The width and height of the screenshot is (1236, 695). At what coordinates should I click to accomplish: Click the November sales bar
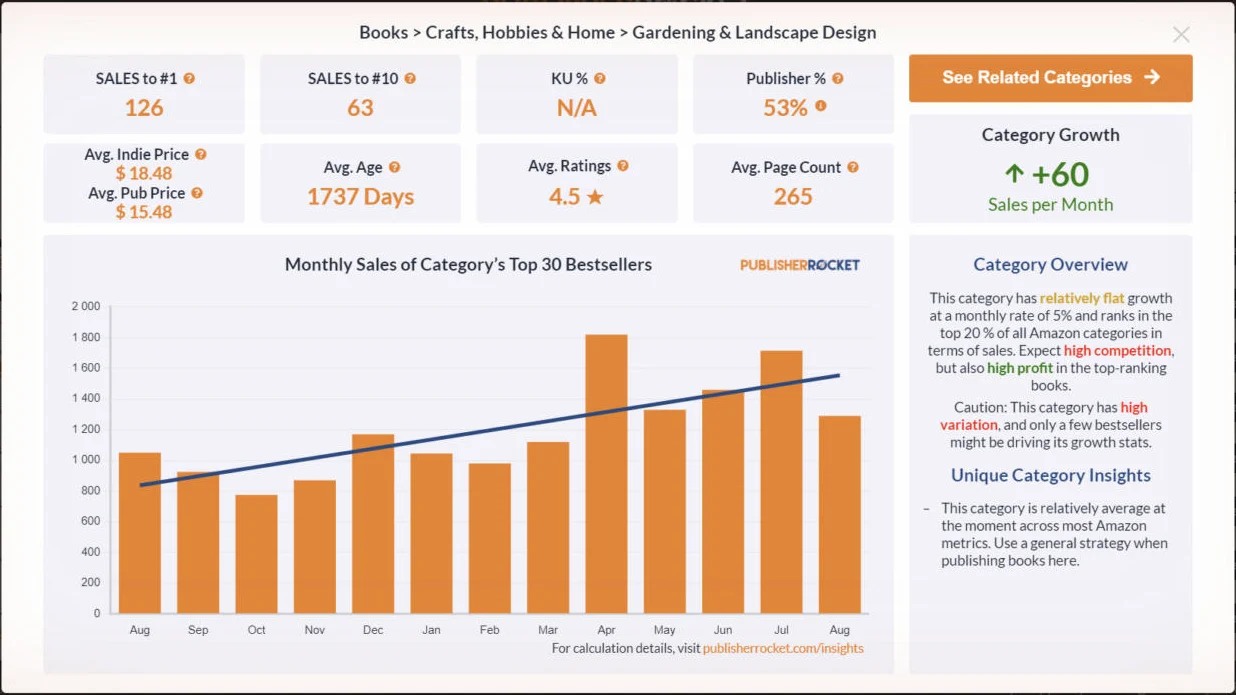(315, 547)
